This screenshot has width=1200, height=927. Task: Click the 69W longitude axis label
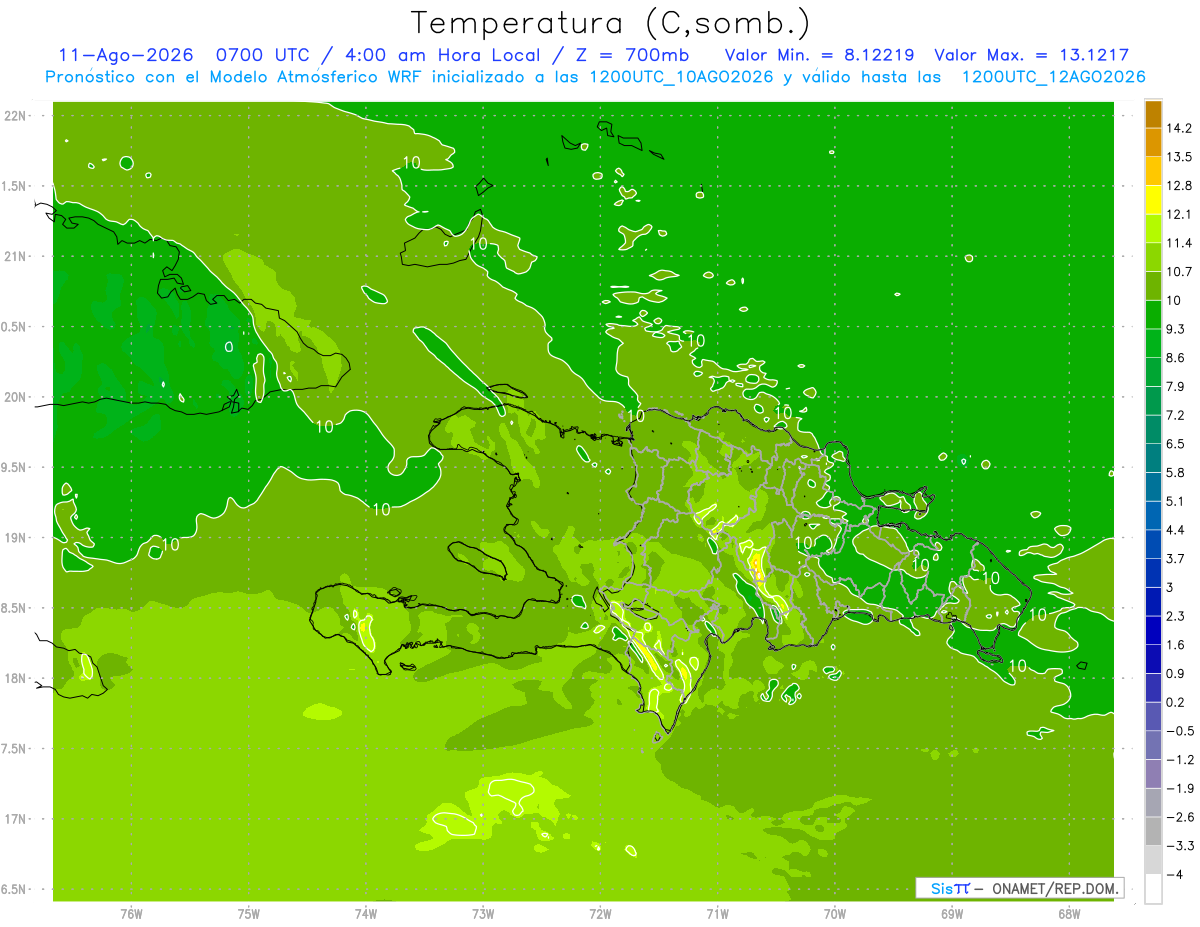pos(951,914)
